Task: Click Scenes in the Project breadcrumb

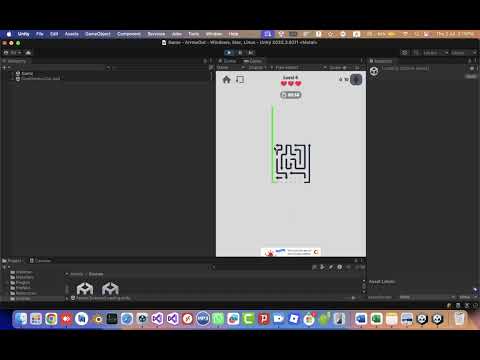Action: tap(96, 274)
